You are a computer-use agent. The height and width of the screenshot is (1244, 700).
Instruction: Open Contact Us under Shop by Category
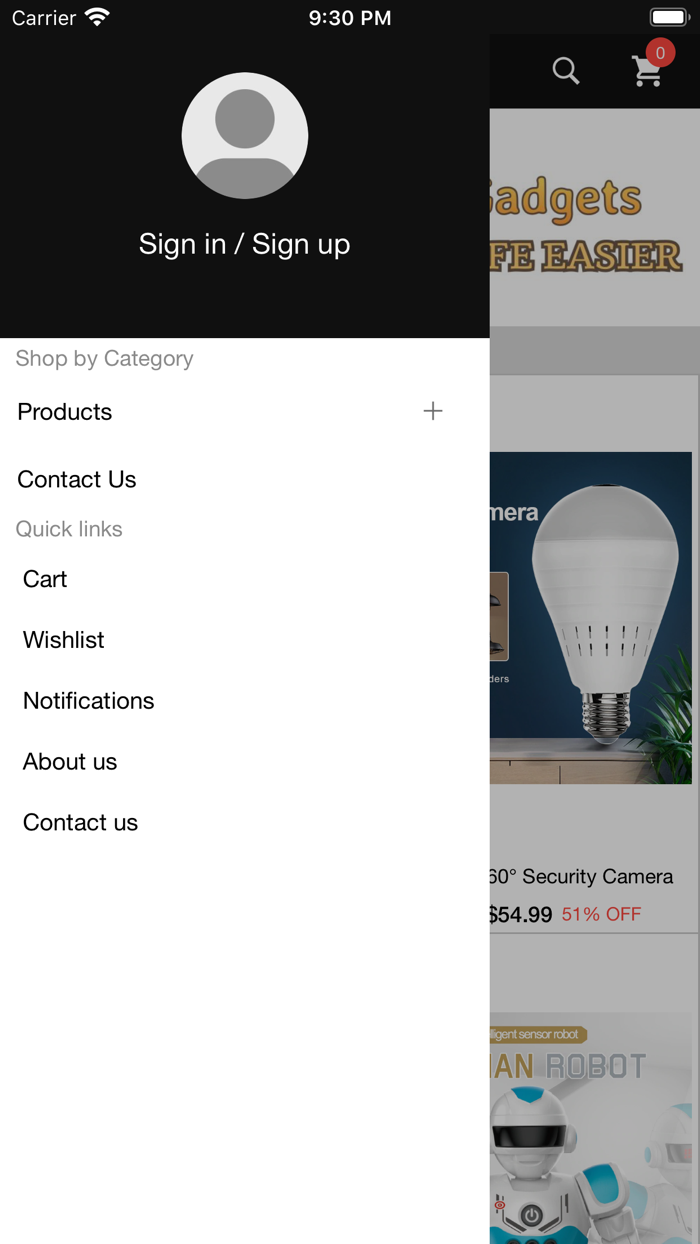coord(77,480)
